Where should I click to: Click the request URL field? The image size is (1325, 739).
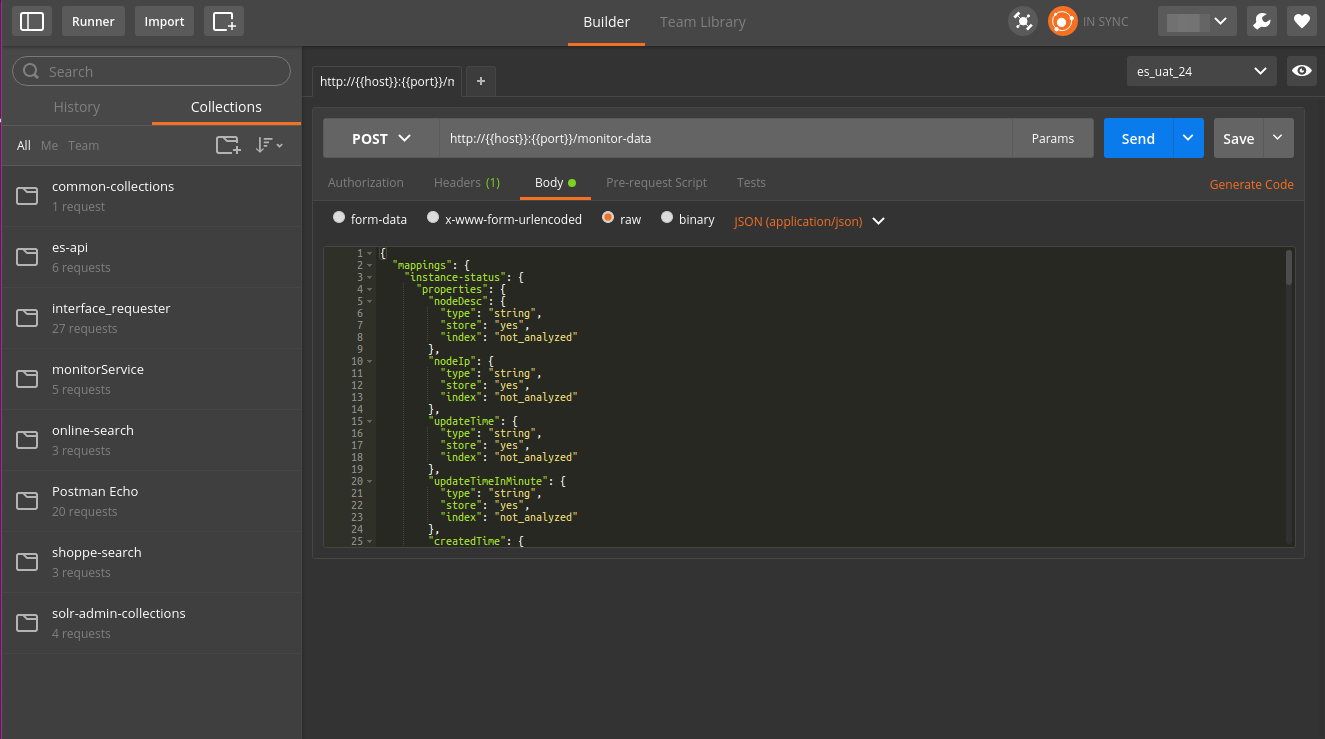(726, 139)
